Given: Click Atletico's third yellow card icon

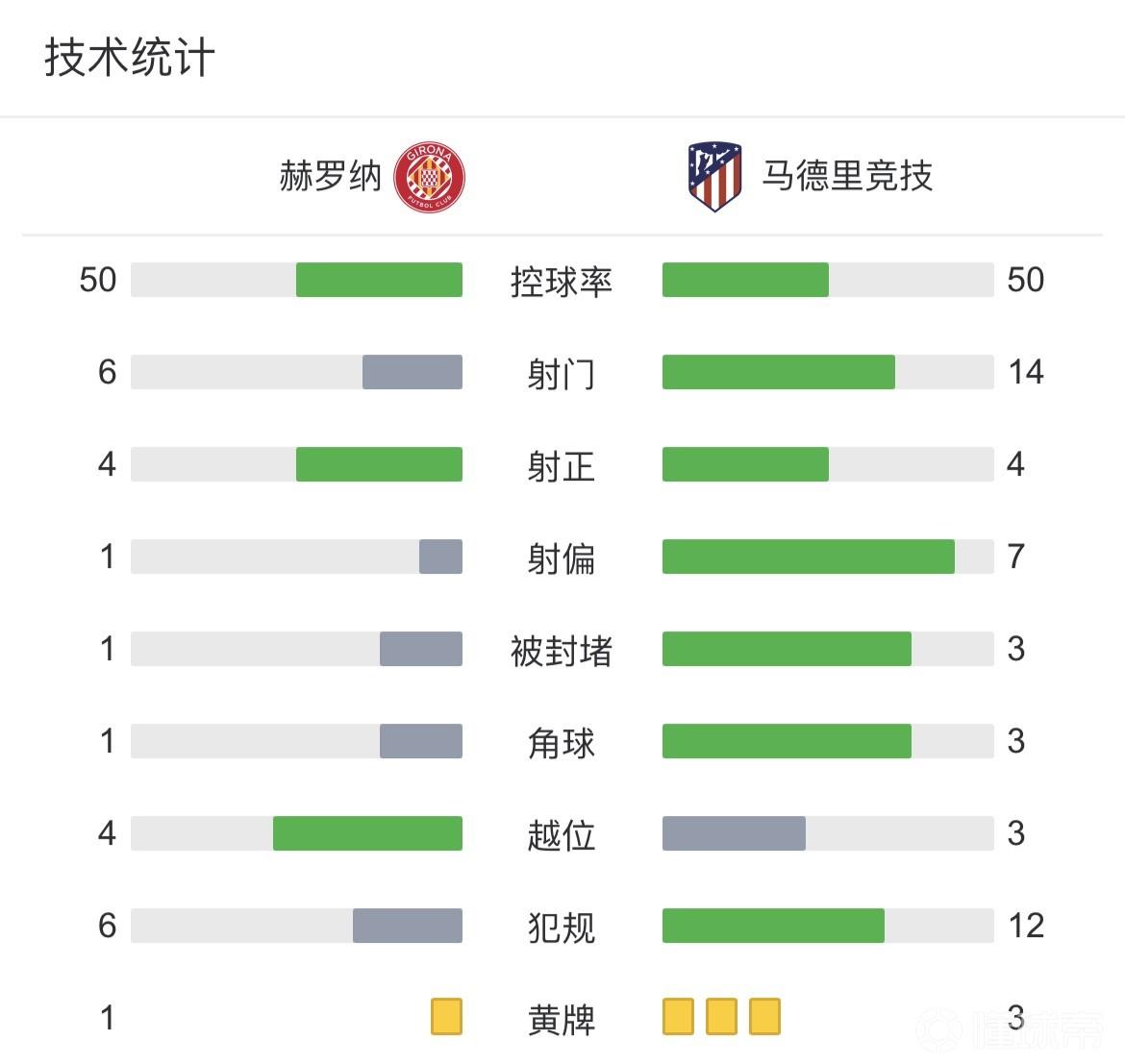Looking at the screenshot, I should coord(764,1017).
